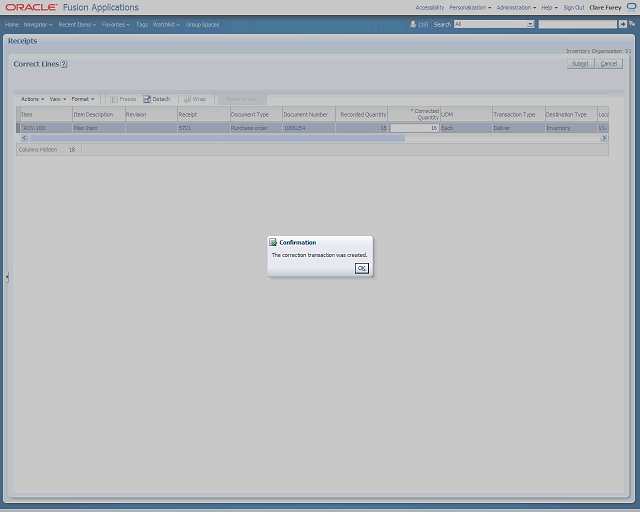Open the Navigator menu
The image size is (640, 512).
[x=38, y=25]
